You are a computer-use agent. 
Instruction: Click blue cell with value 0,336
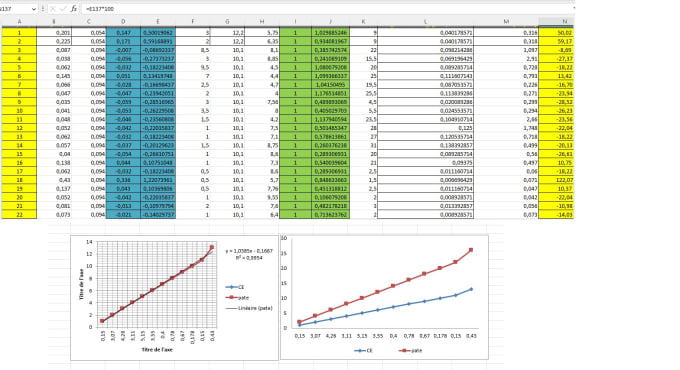[123, 180]
